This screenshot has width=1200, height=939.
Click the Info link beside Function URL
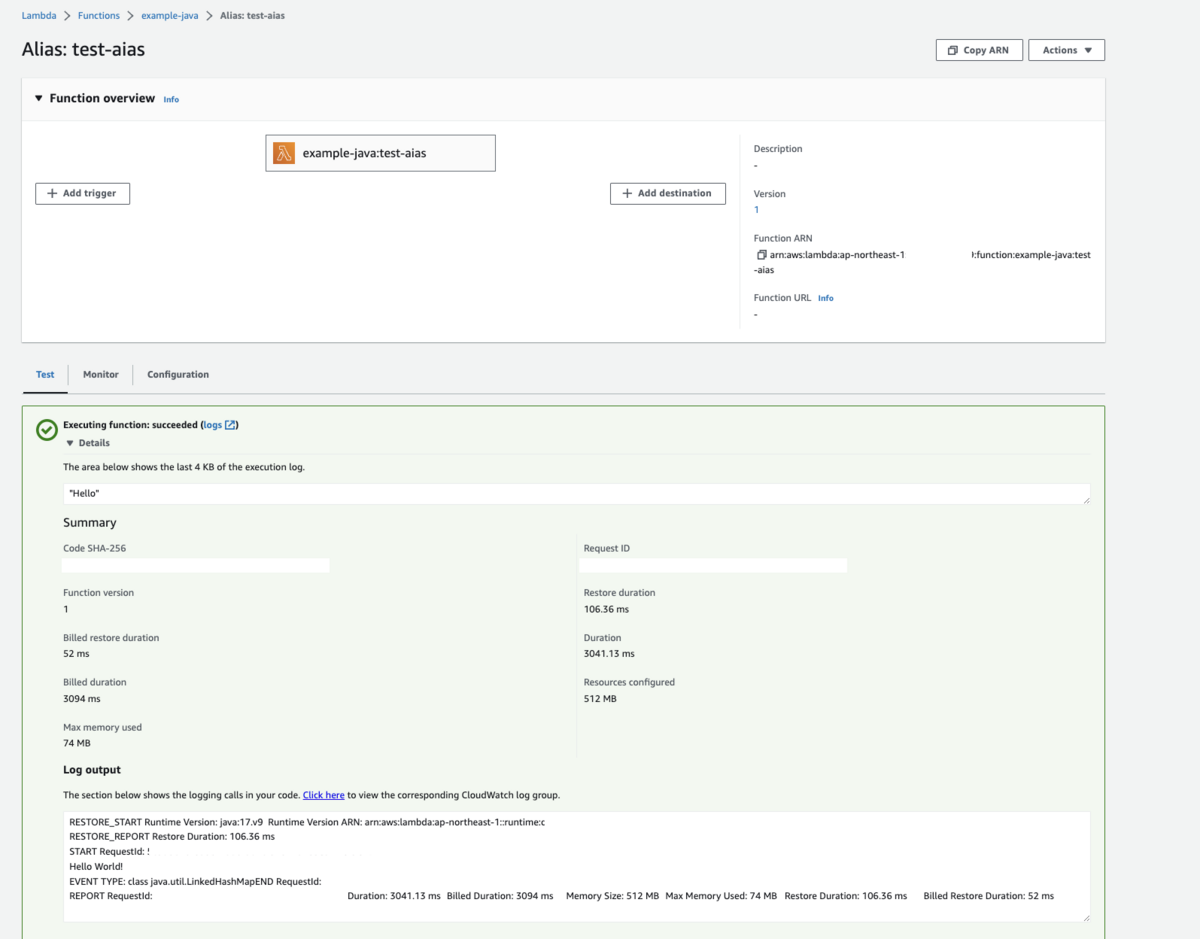(x=825, y=298)
